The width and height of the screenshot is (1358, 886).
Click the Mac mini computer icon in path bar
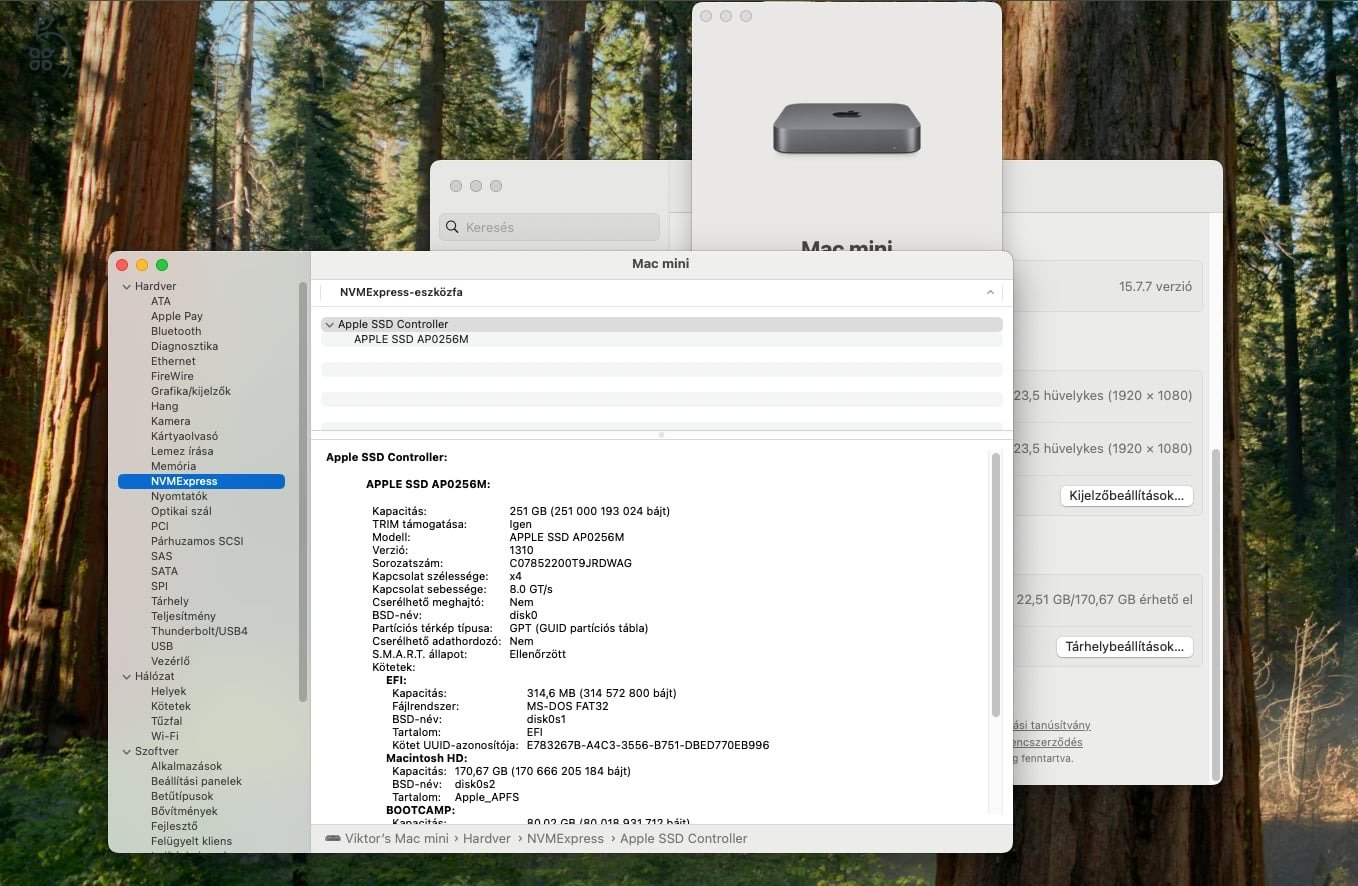coord(333,839)
